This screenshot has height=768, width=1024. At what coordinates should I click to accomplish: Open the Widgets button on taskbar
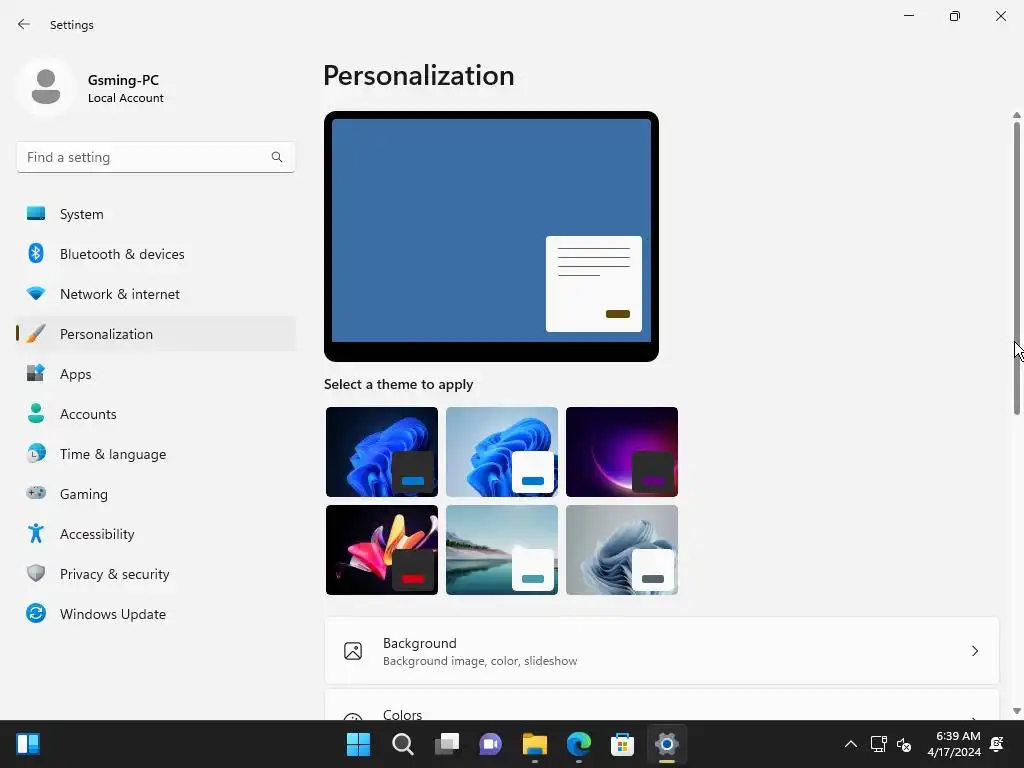point(28,744)
